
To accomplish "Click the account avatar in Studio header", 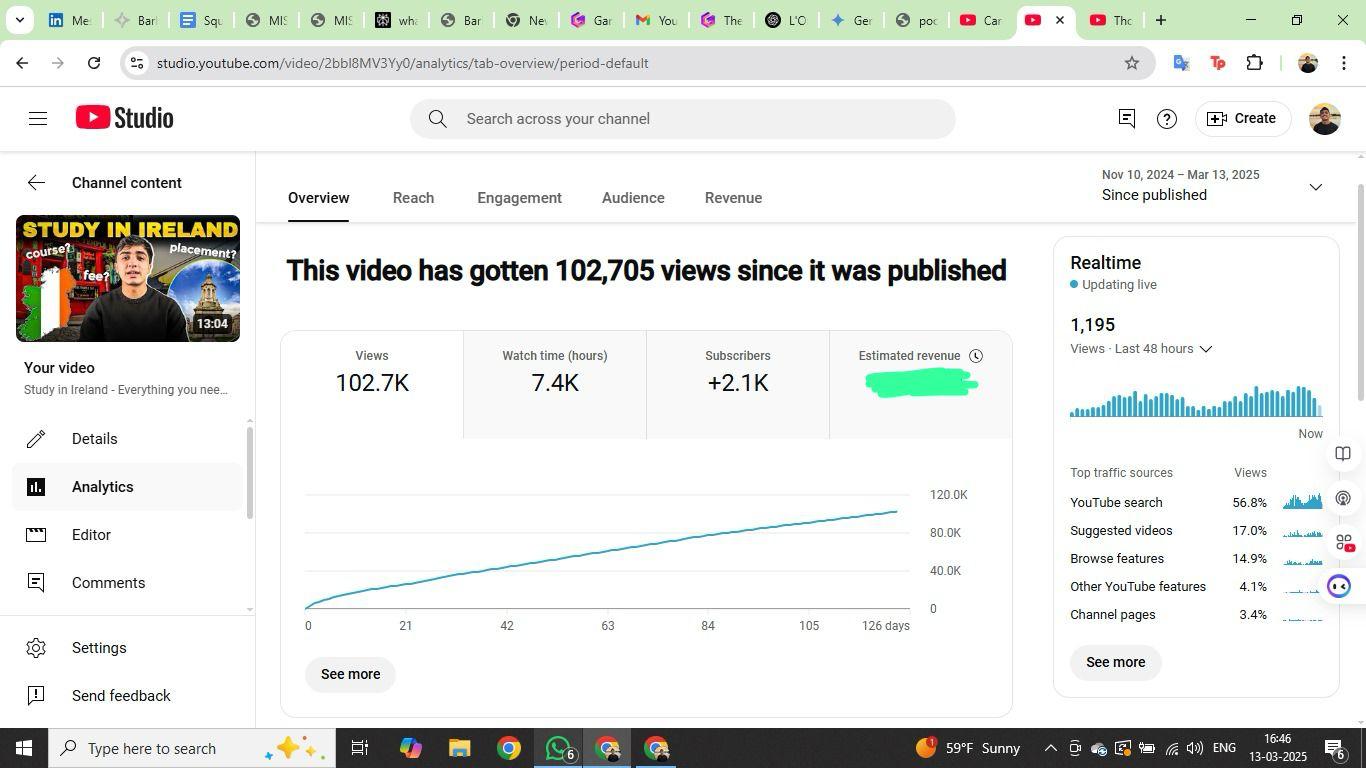I will [1324, 119].
